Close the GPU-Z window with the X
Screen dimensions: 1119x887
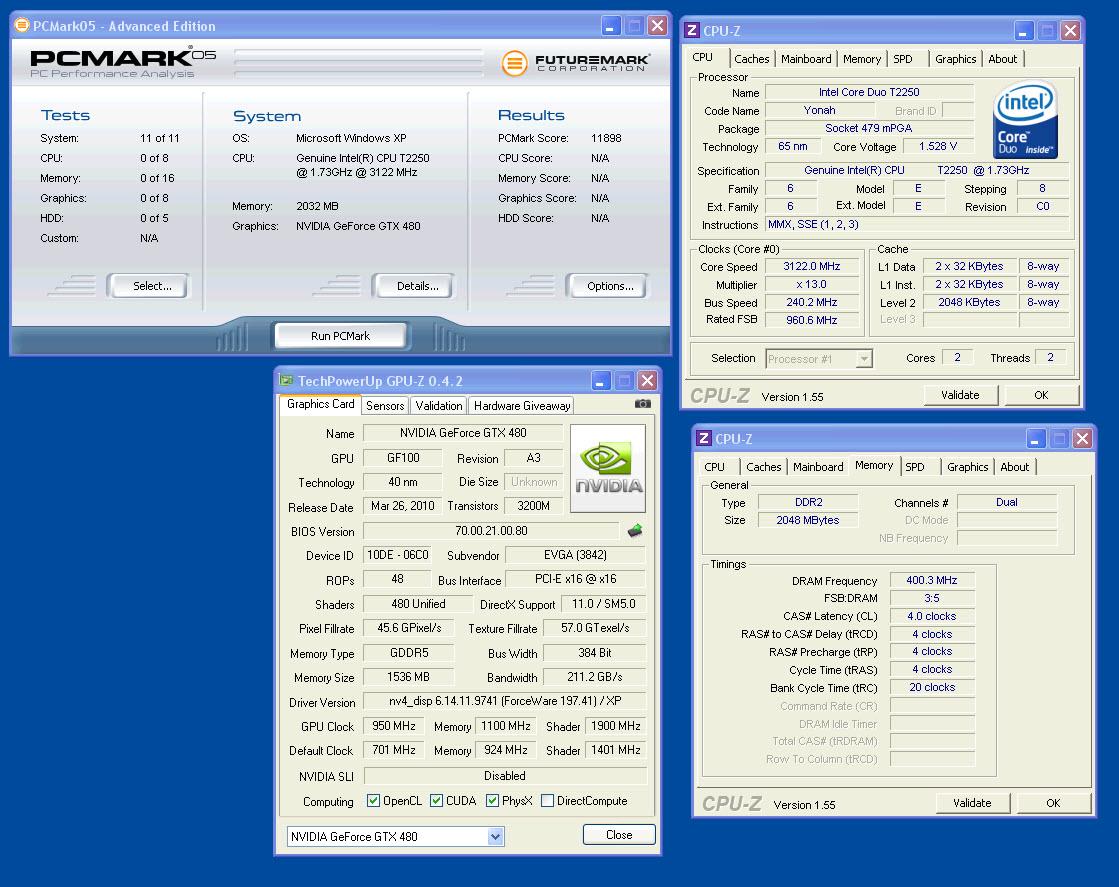[647, 380]
